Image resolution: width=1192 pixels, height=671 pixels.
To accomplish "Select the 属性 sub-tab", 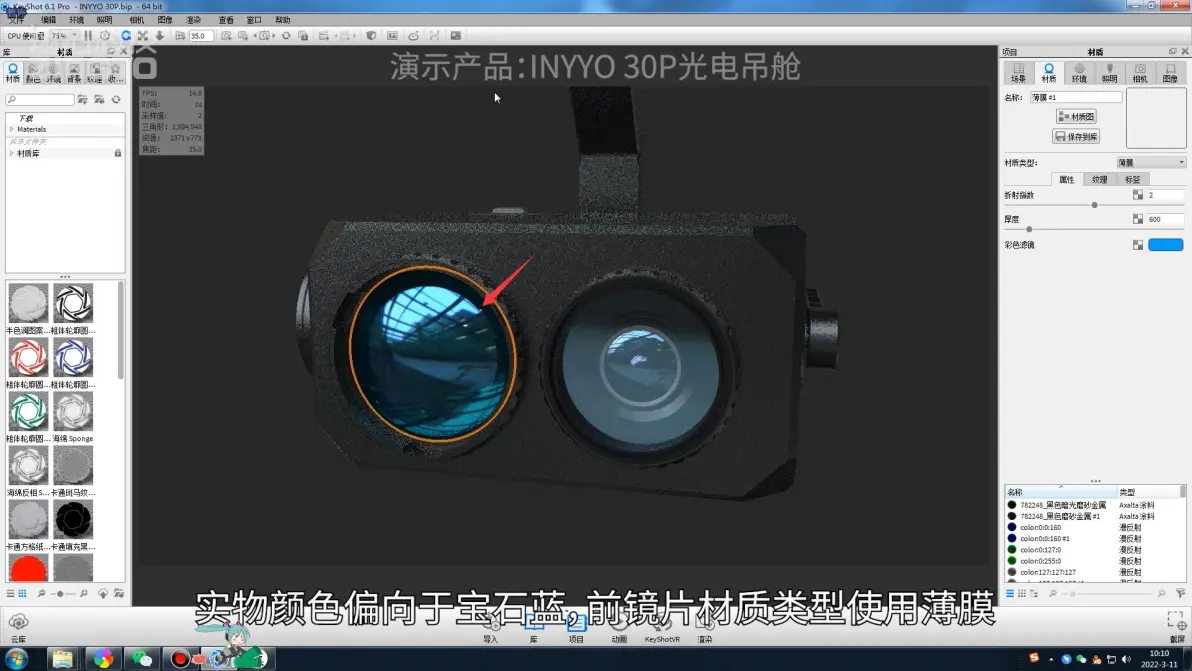I will pos(1067,179).
